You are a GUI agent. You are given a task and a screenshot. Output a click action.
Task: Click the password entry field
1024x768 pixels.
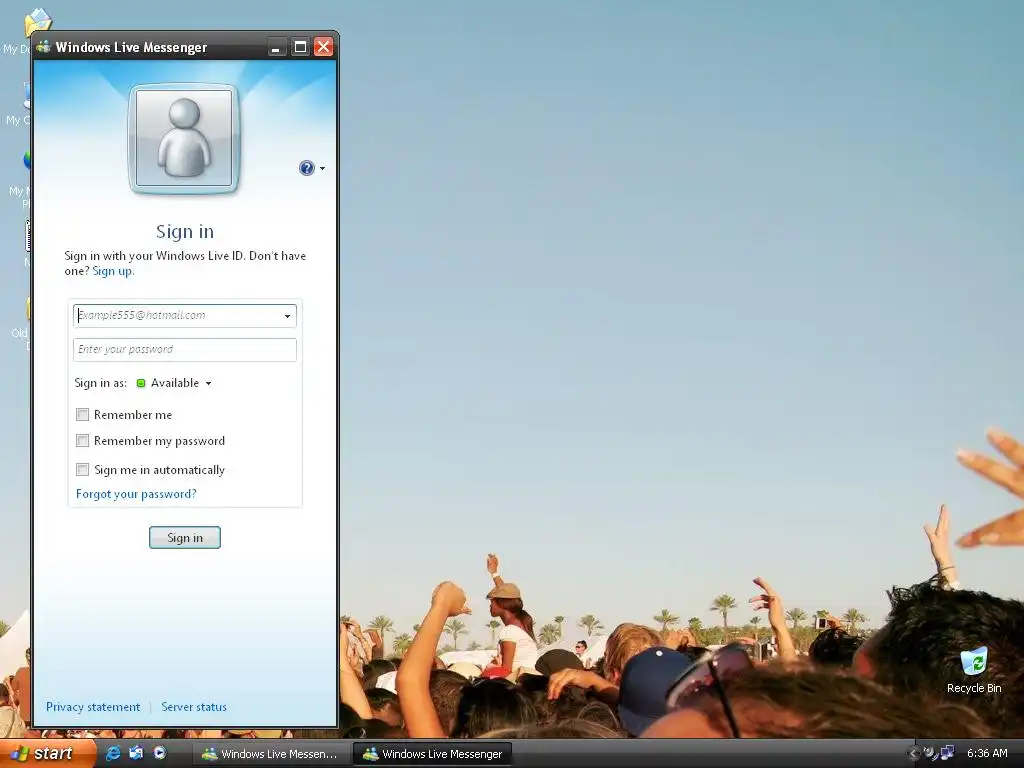(185, 349)
